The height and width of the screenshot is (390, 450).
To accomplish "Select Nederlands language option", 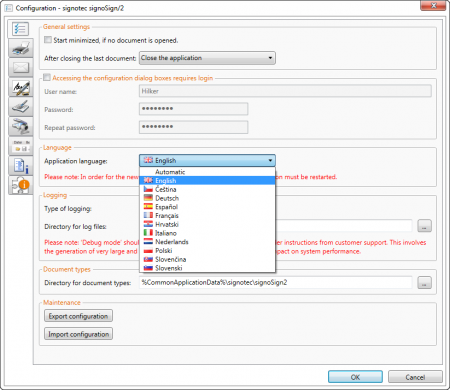I will pos(207,242).
